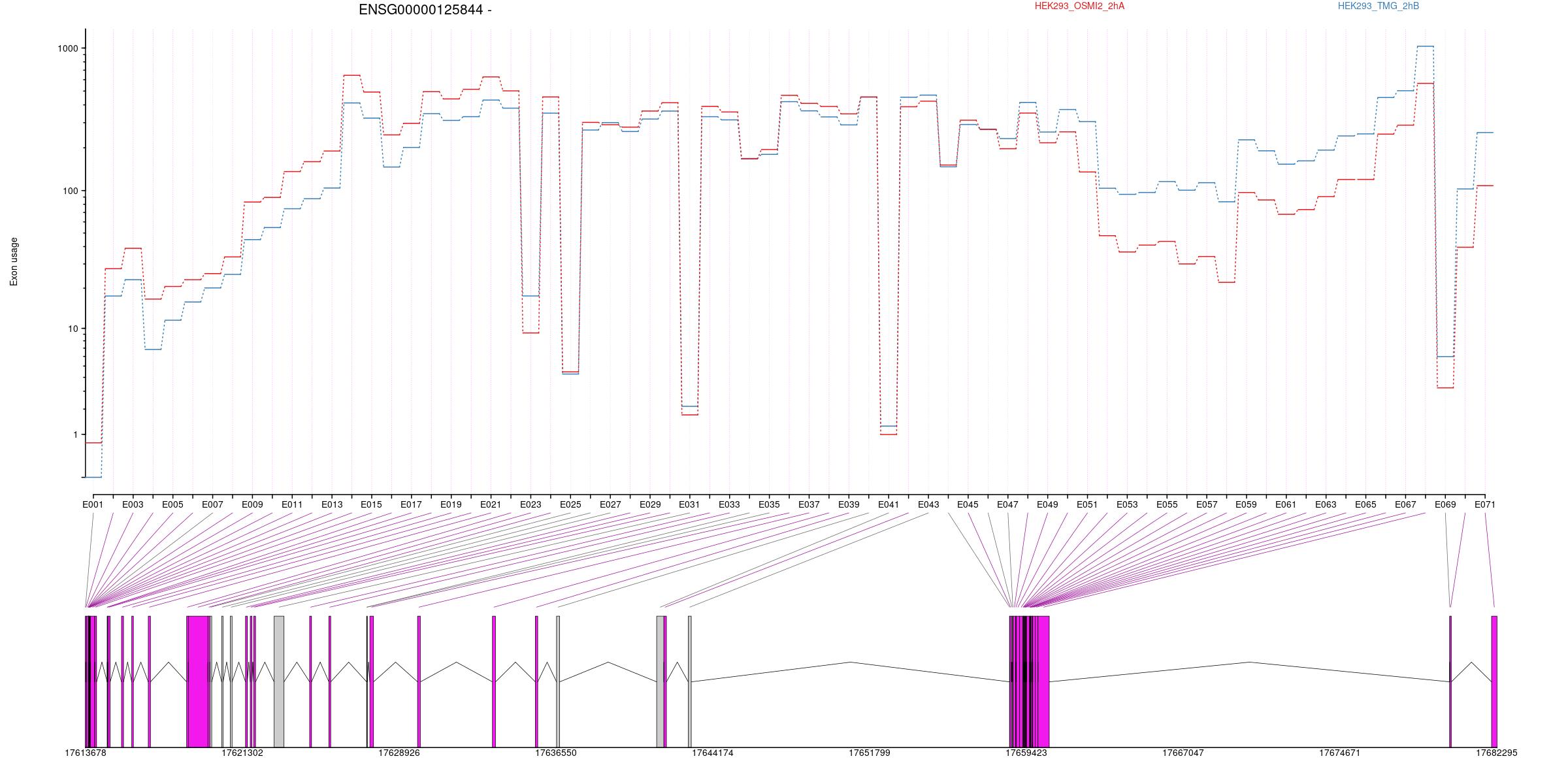Click exon label E069

1445,504
